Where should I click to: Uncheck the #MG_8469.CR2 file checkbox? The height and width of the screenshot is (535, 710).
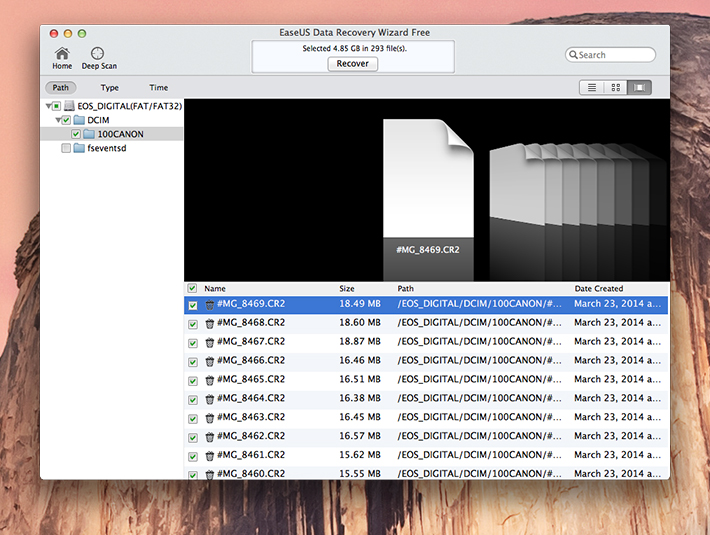point(193,305)
